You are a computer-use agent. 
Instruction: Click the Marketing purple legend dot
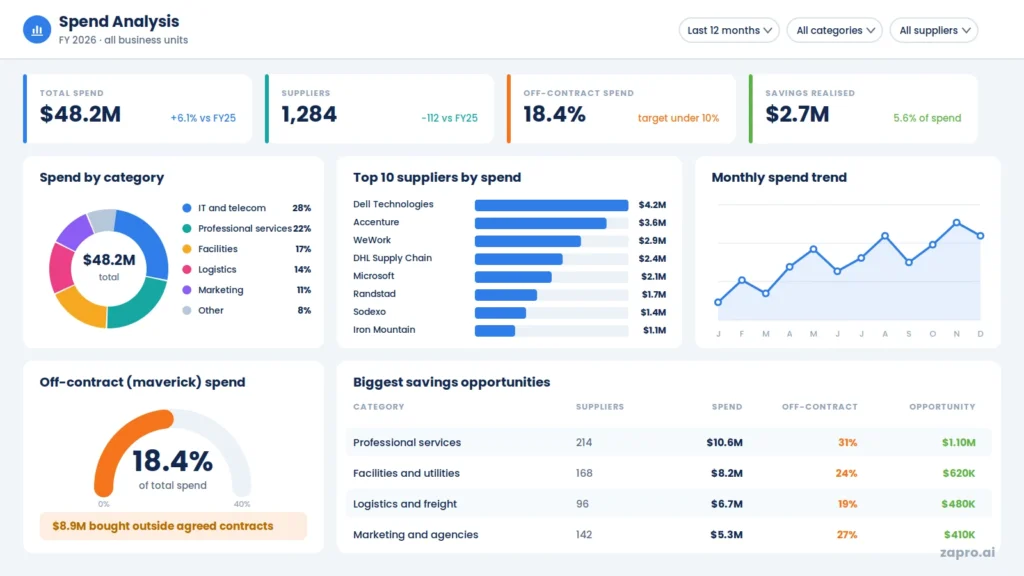coord(187,290)
